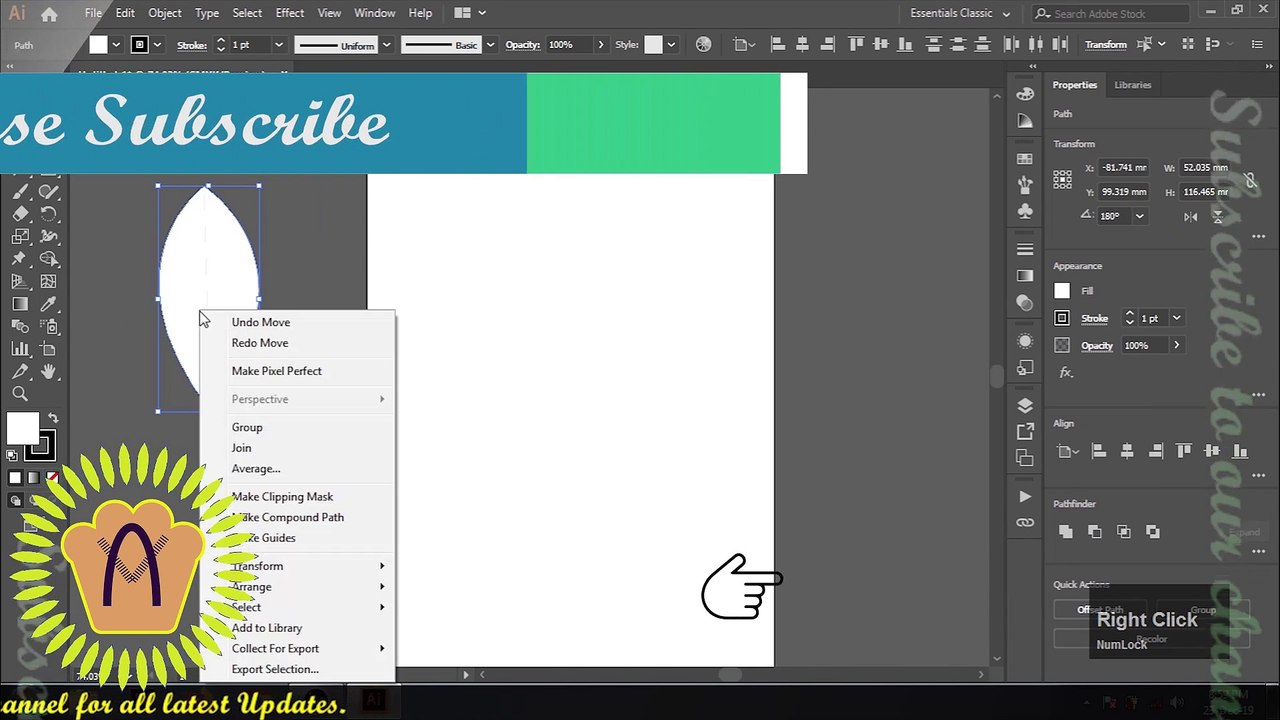Open the fill color dropdown arrow in control bar

116,45
